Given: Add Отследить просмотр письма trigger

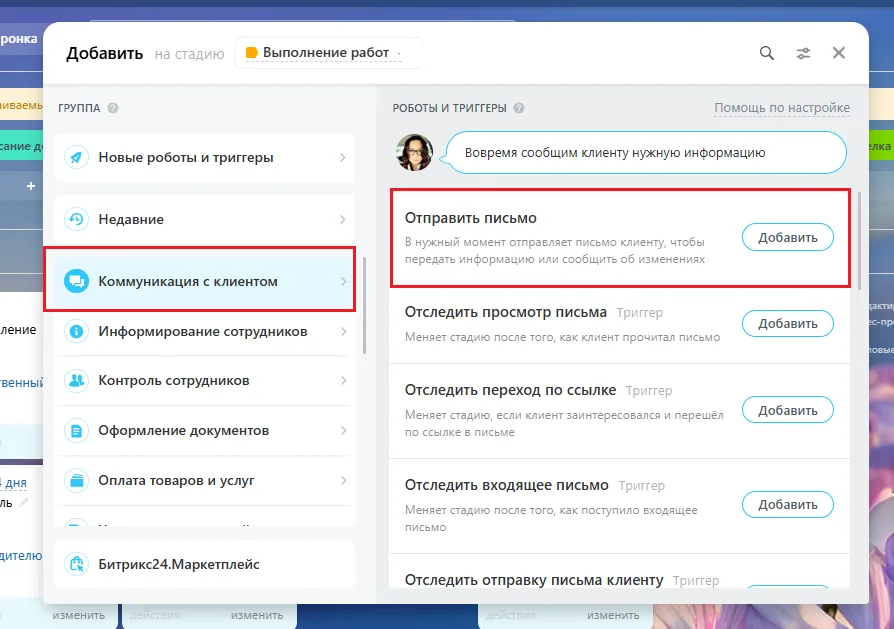Looking at the screenshot, I should tap(787, 323).
